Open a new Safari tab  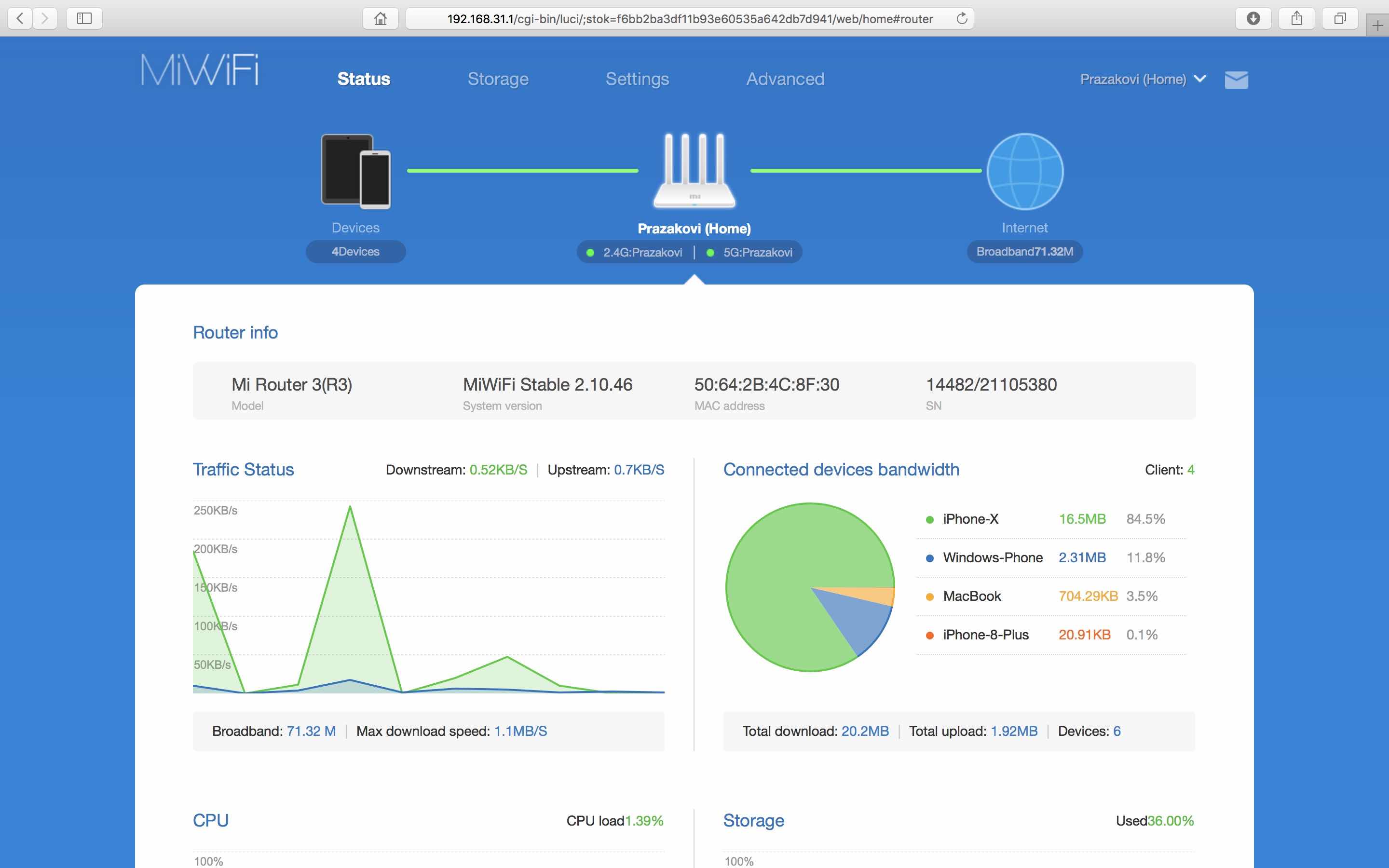pyautogui.click(x=1377, y=25)
